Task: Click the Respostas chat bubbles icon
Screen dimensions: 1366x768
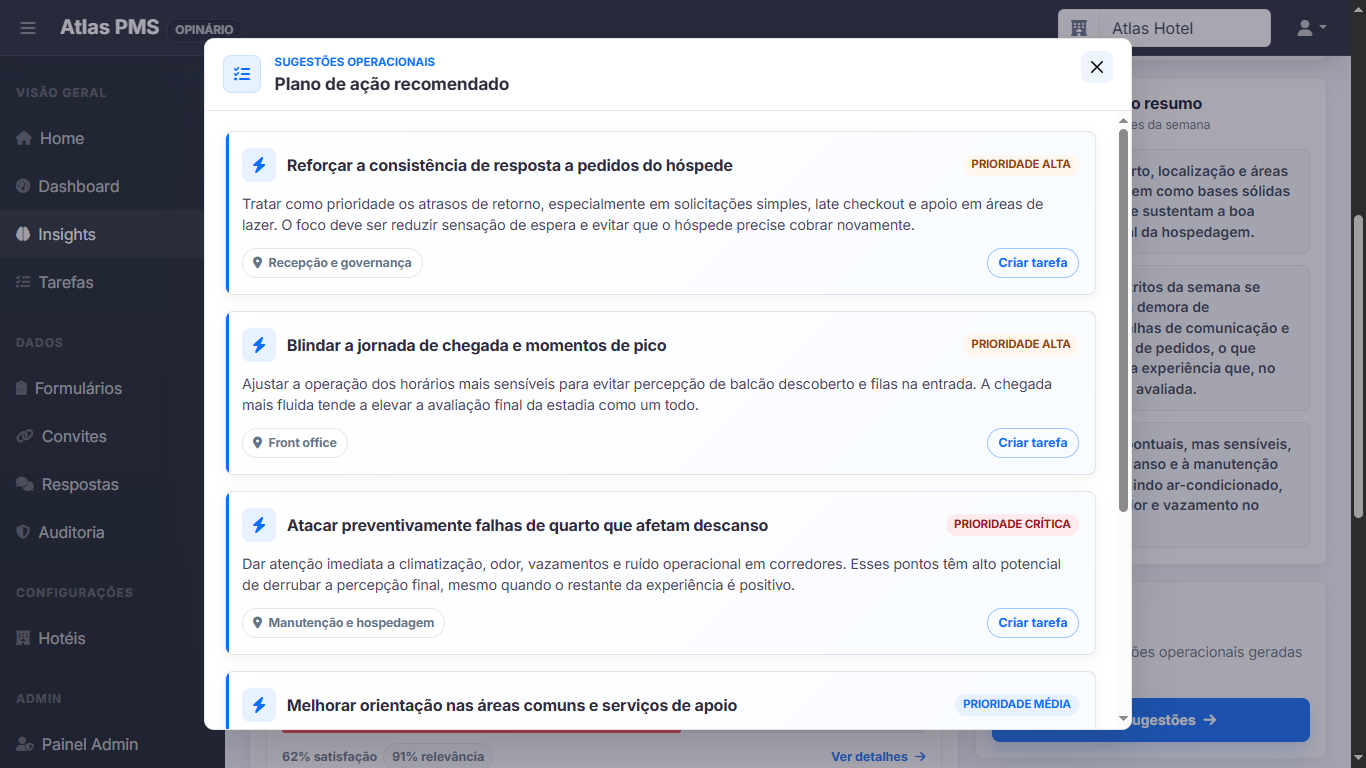Action: tap(25, 484)
